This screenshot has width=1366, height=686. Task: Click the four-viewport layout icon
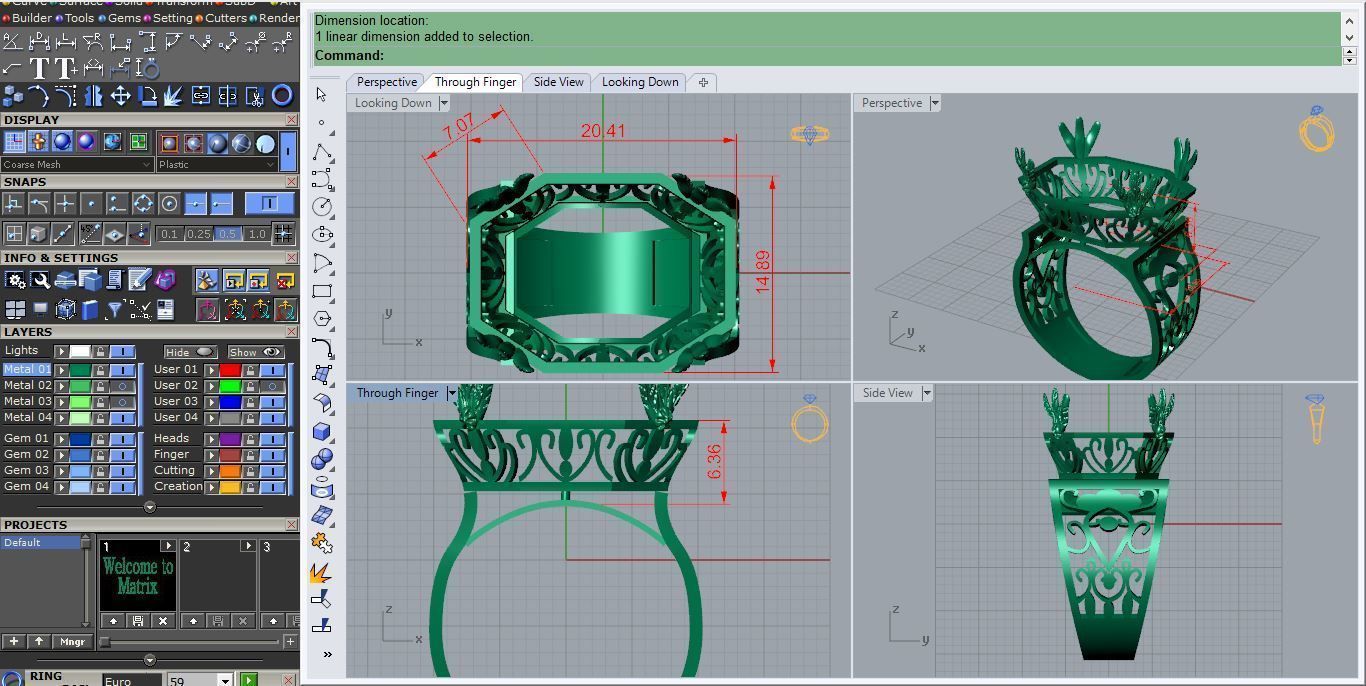pos(15,310)
